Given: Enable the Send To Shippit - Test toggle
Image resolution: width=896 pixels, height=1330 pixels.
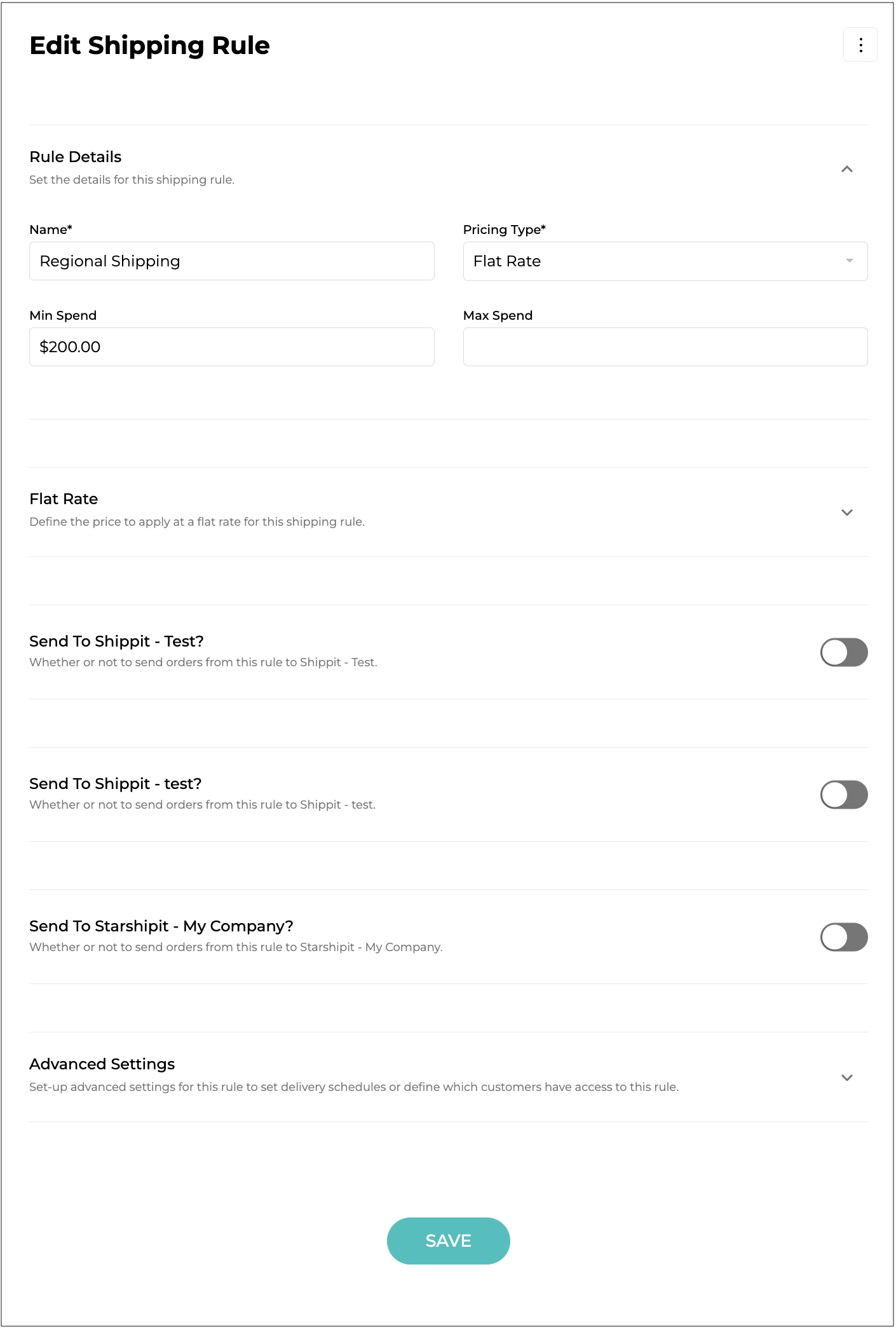Looking at the screenshot, I should tap(844, 652).
